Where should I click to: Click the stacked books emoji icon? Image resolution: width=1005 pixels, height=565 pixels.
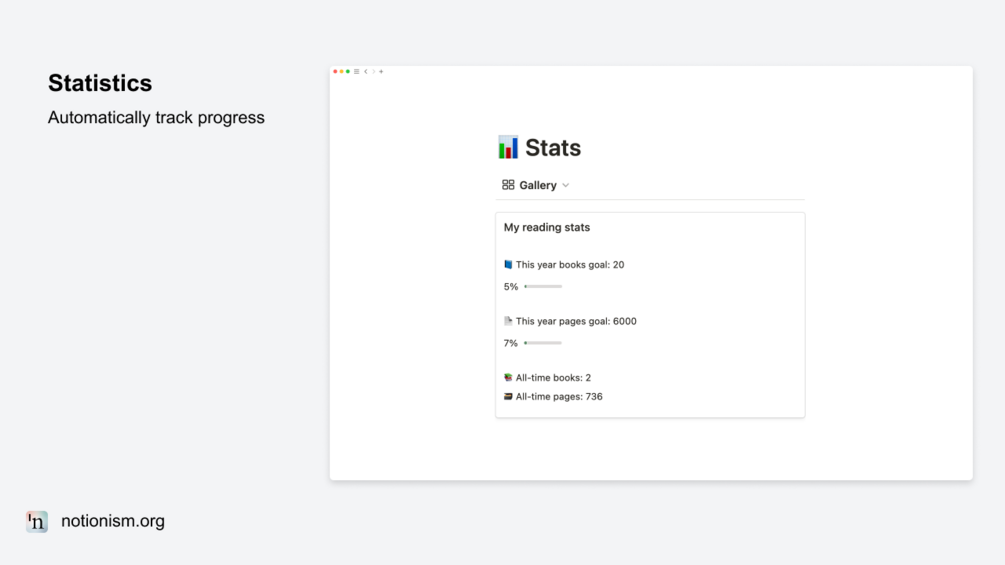tap(508, 378)
